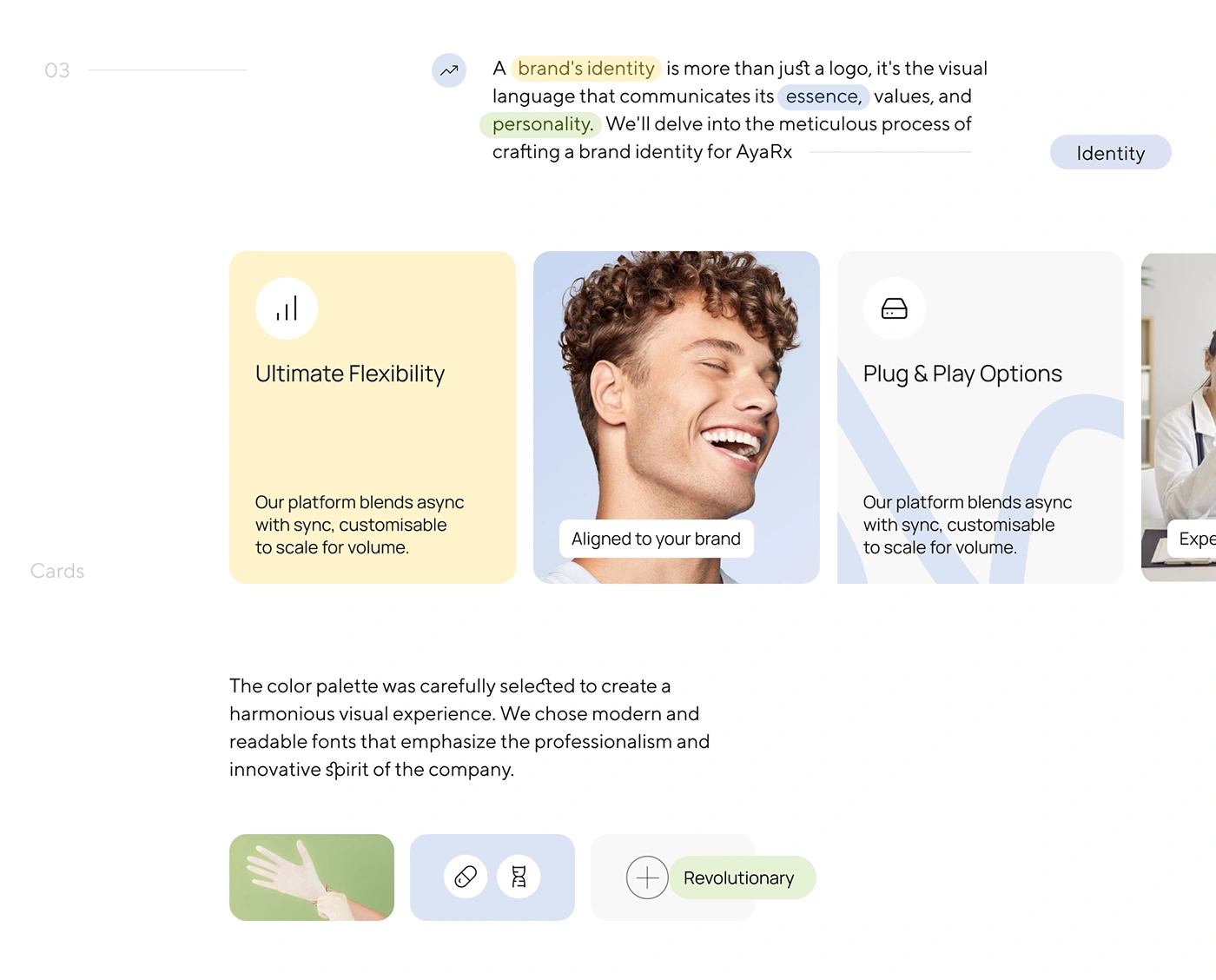Click the trending arrow icon beside the paragraph

point(449,70)
